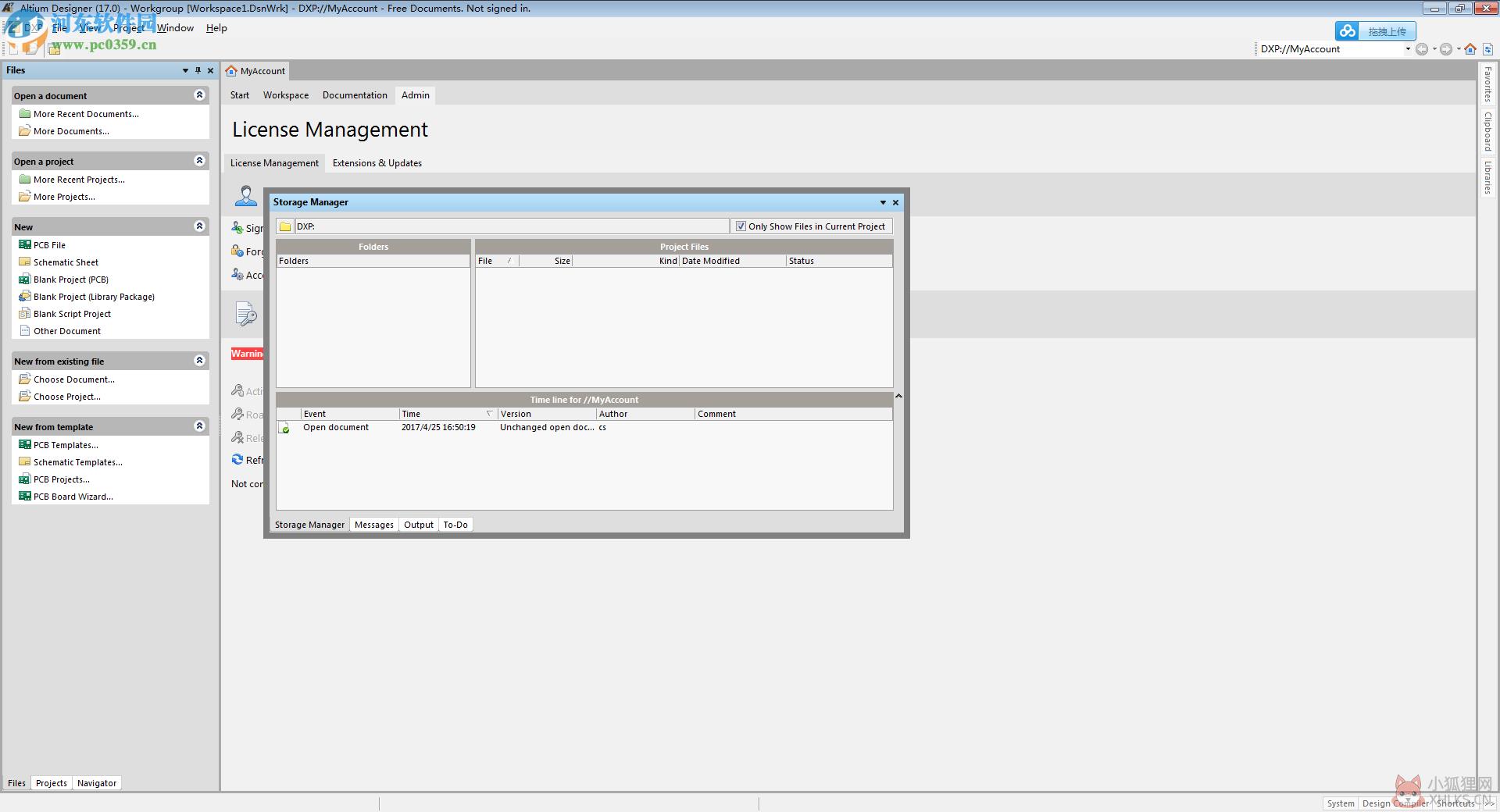Click the More Recent Documents folder icon
Viewport: 1500px width, 812px height.
pos(25,113)
